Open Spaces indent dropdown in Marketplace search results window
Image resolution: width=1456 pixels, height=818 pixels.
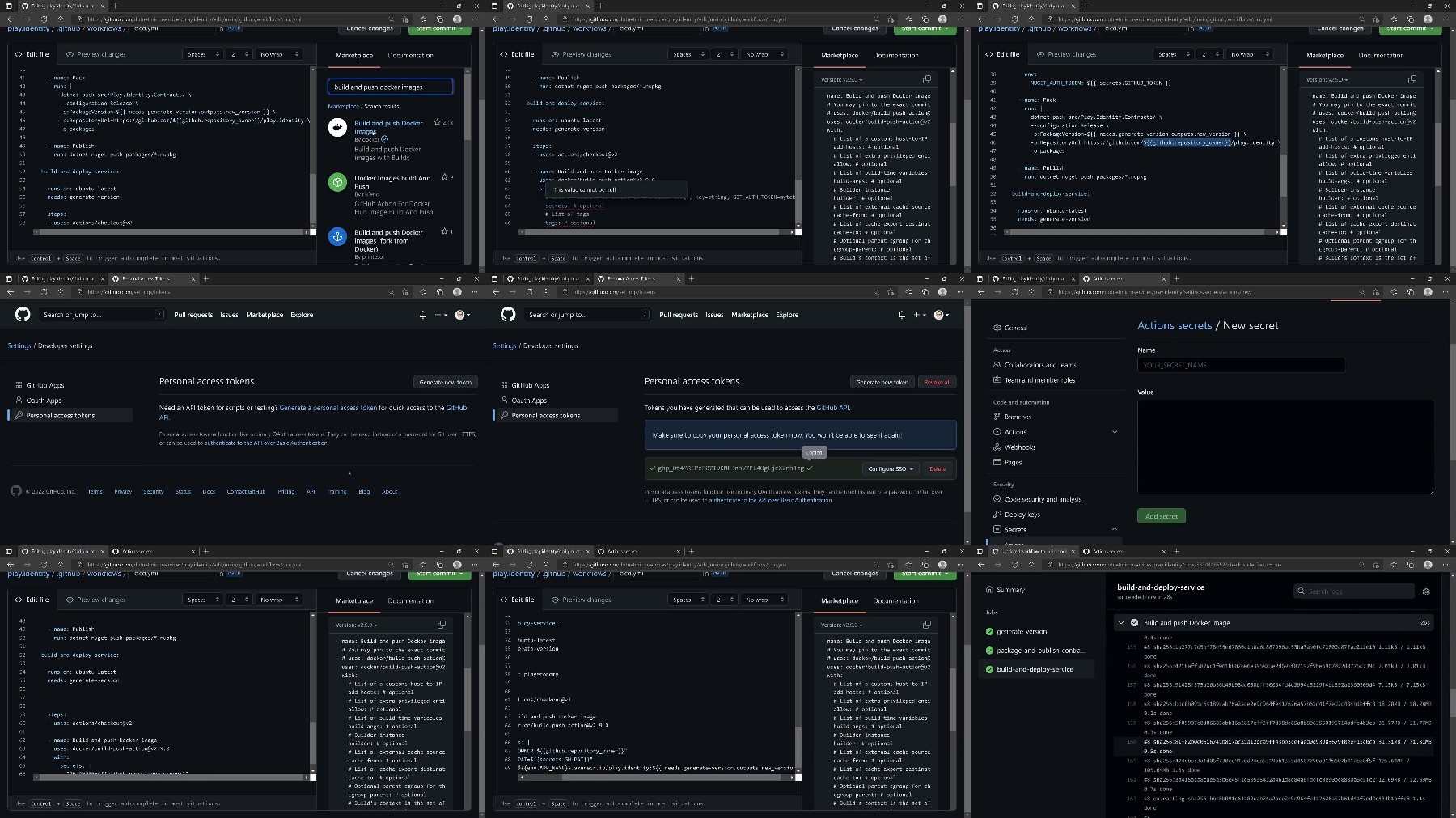click(x=203, y=54)
